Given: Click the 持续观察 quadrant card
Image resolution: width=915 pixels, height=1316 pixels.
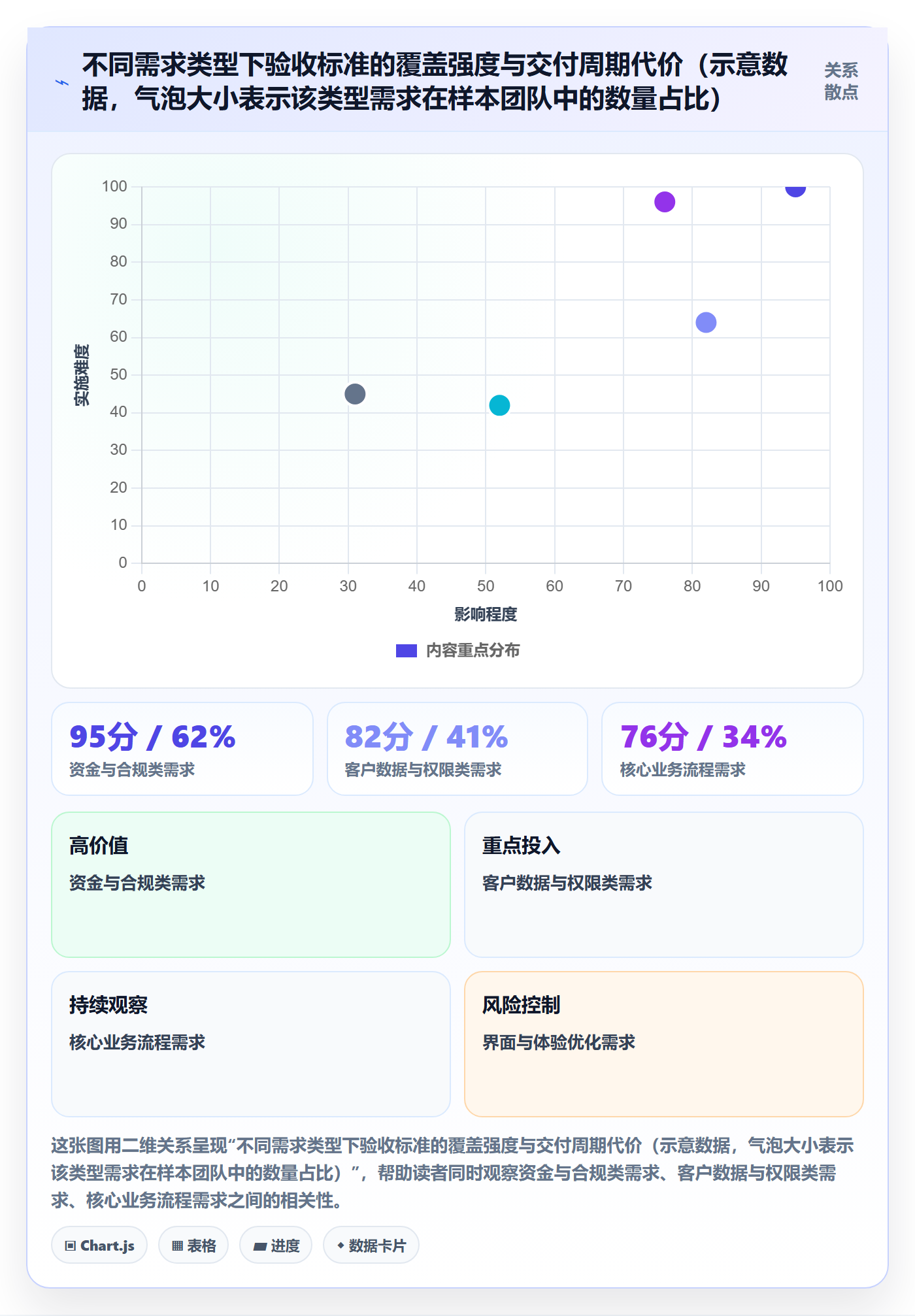Looking at the screenshot, I should 251,1044.
